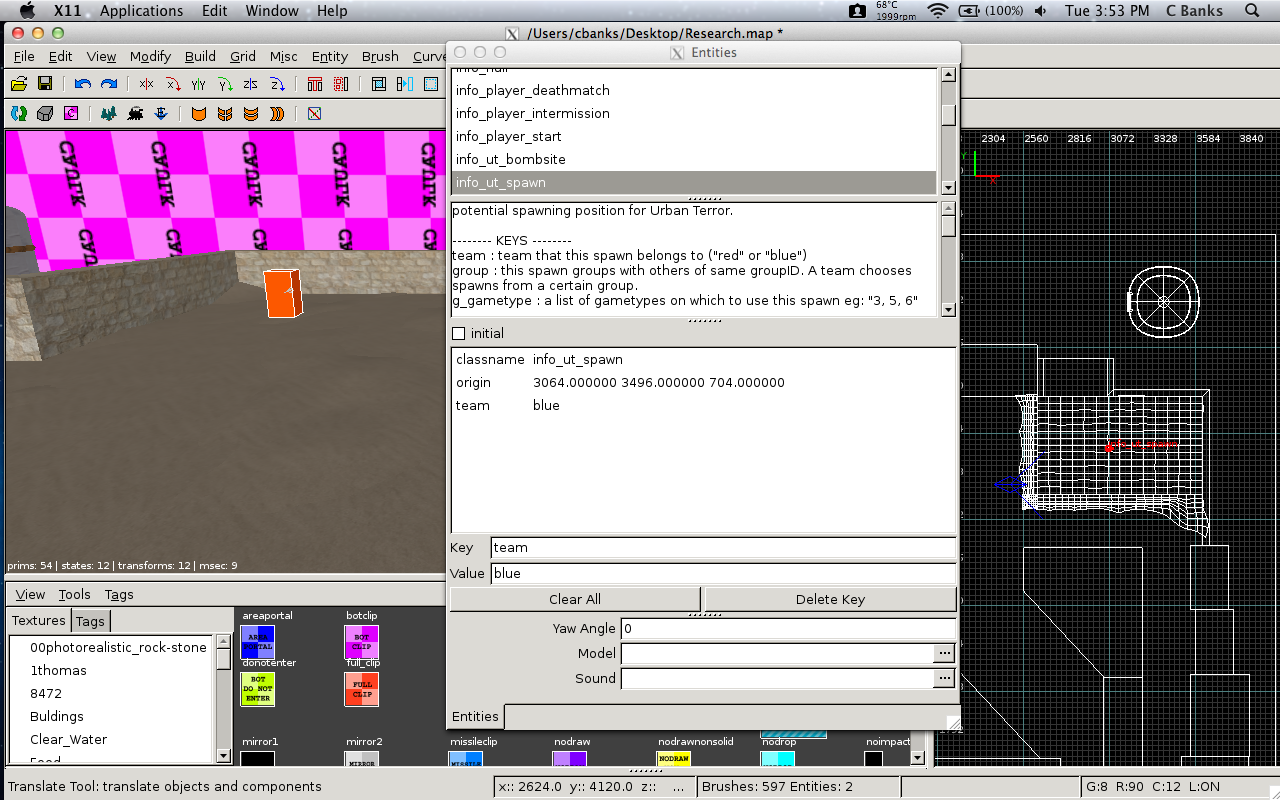Viewport: 1280px width, 800px height.
Task: Select info_player_start in entity list
Action: 508,136
